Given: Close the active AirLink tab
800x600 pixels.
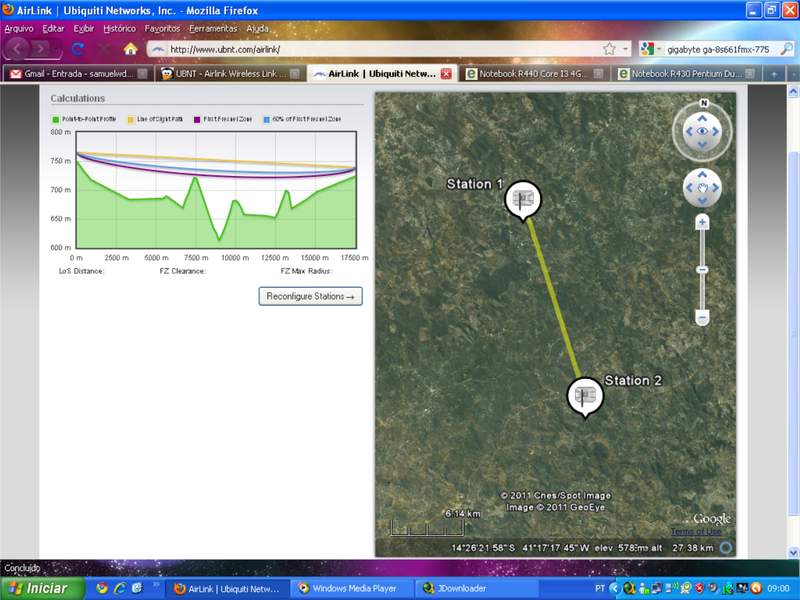Looking at the screenshot, I should (x=446, y=73).
